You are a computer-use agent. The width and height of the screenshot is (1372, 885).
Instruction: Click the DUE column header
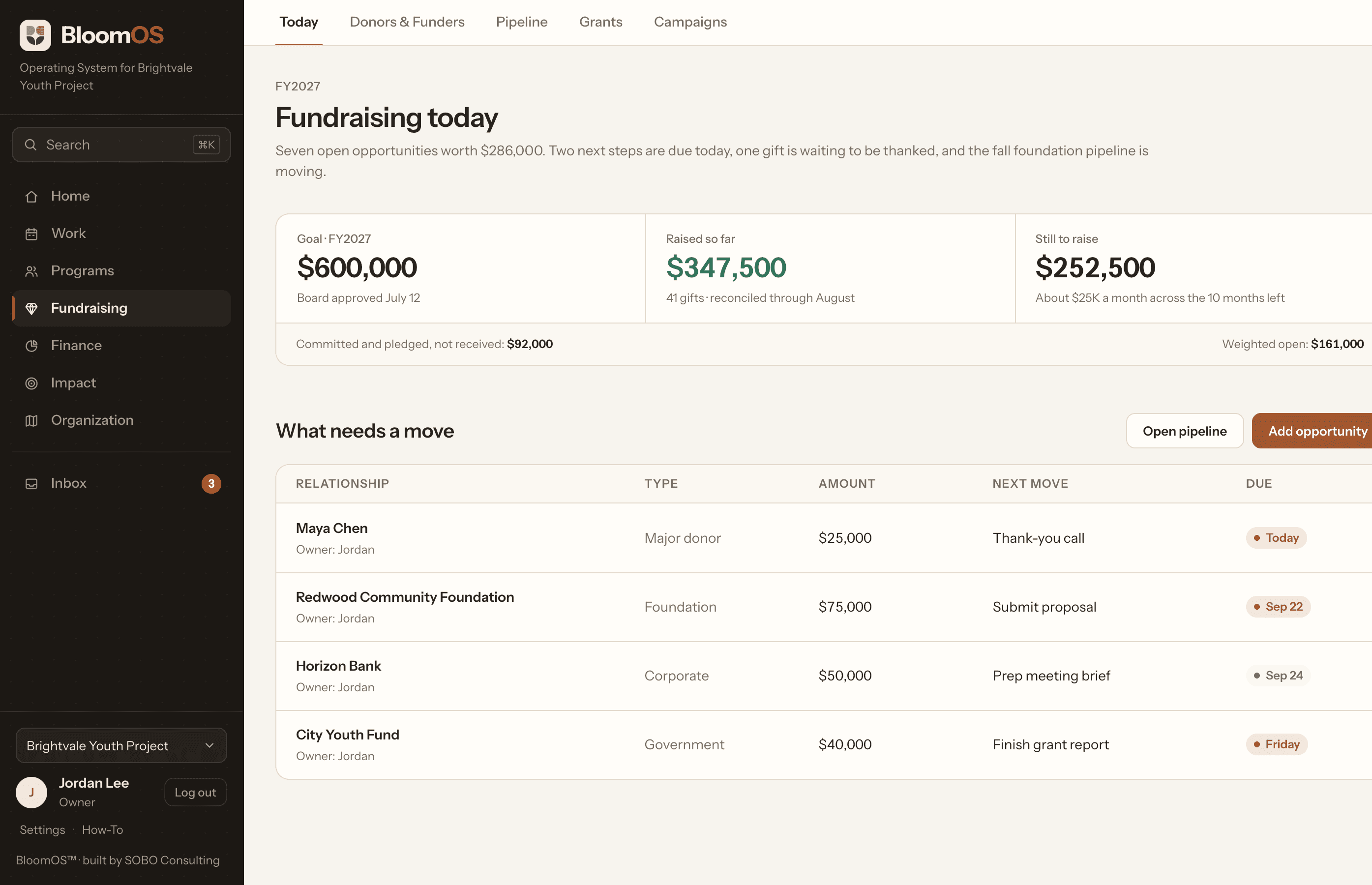1259,484
